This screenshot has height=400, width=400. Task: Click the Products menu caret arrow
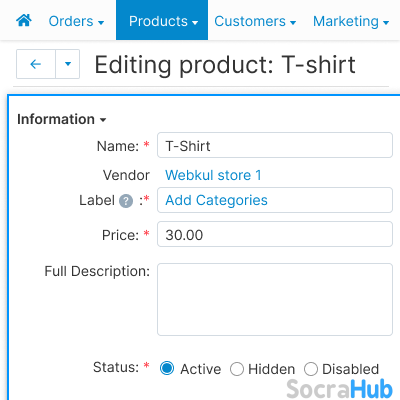(x=195, y=23)
